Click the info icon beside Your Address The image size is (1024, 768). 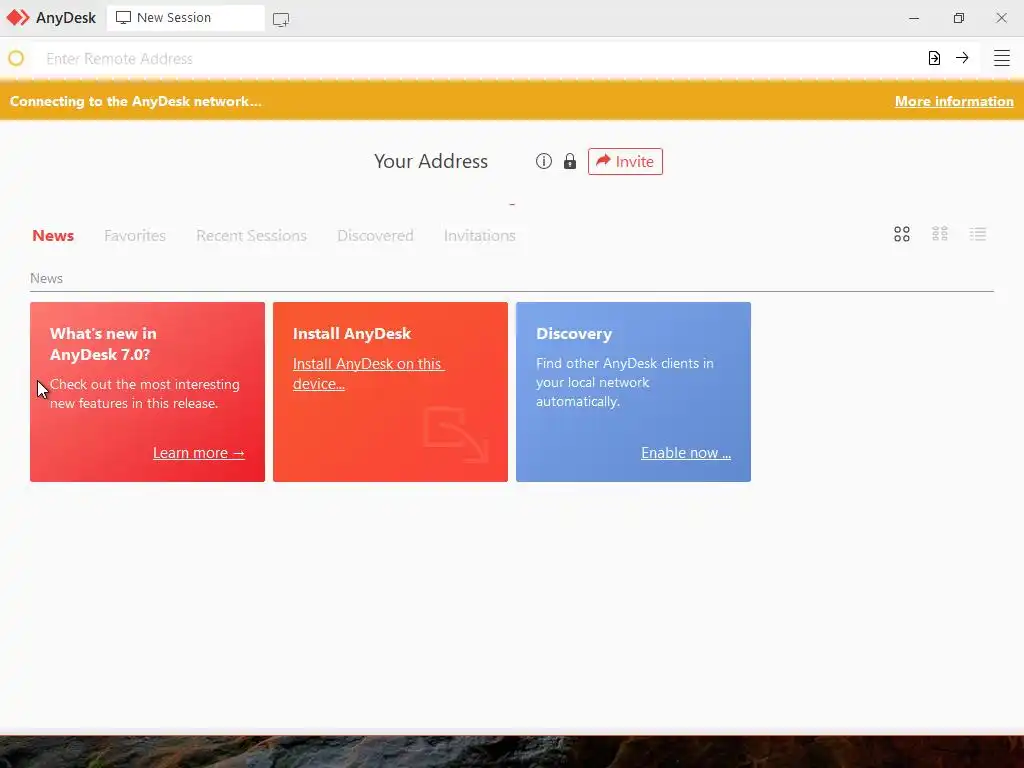(x=543, y=161)
